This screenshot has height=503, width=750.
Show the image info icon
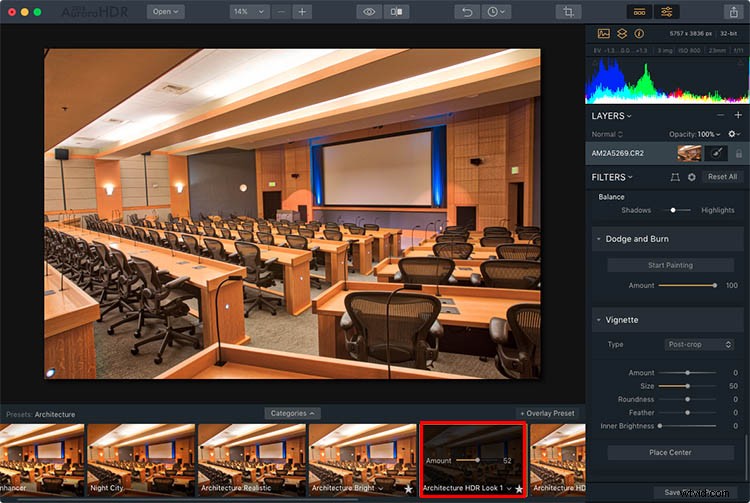[x=639, y=33]
